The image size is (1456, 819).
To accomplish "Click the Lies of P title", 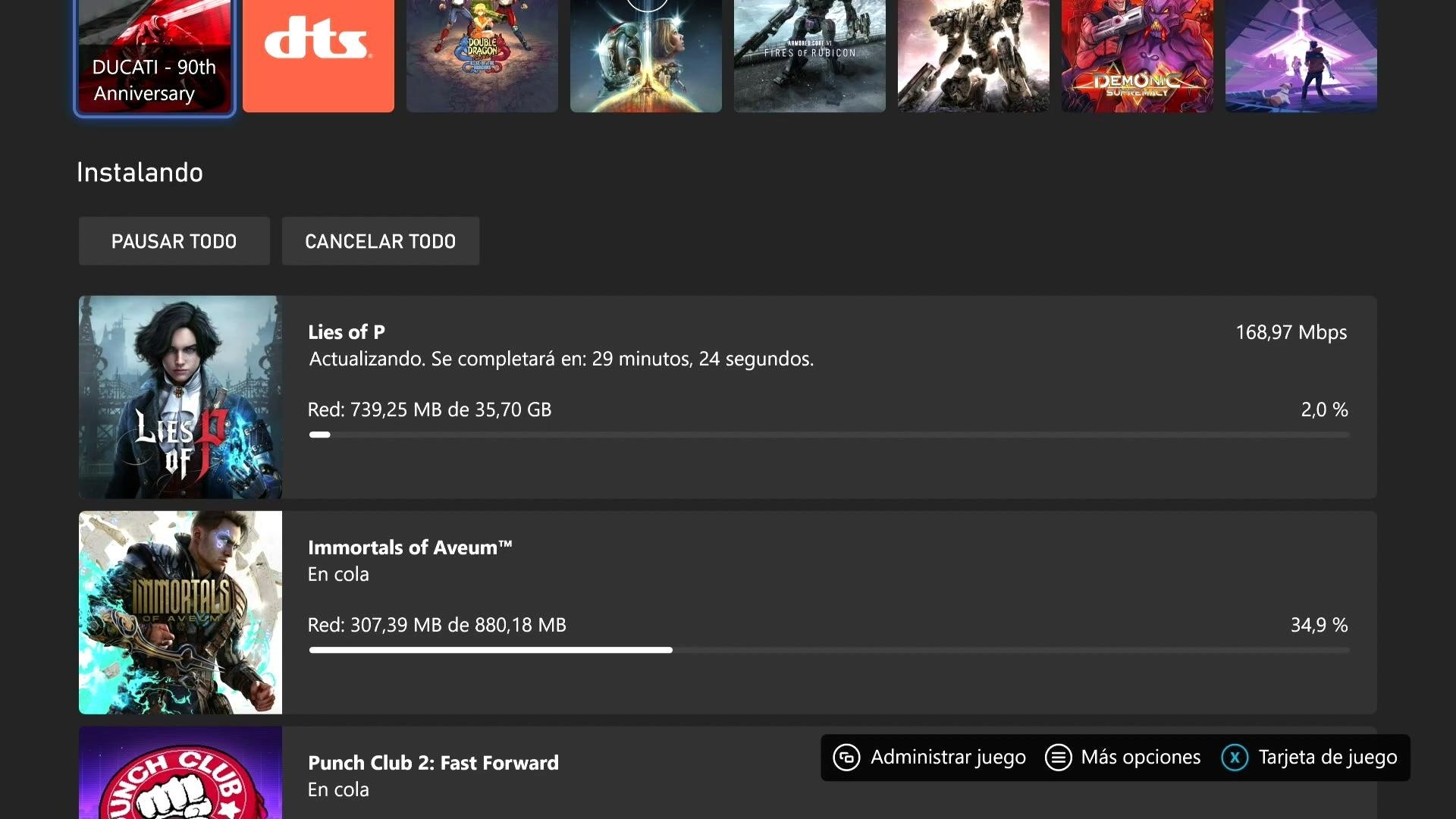I will (347, 332).
